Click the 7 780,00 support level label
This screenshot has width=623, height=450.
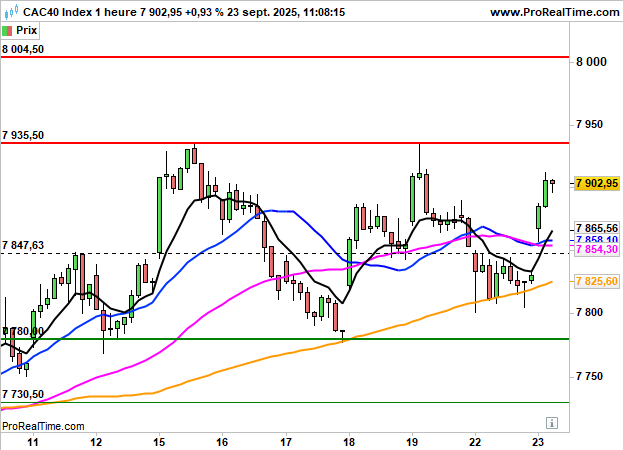pos(23,331)
